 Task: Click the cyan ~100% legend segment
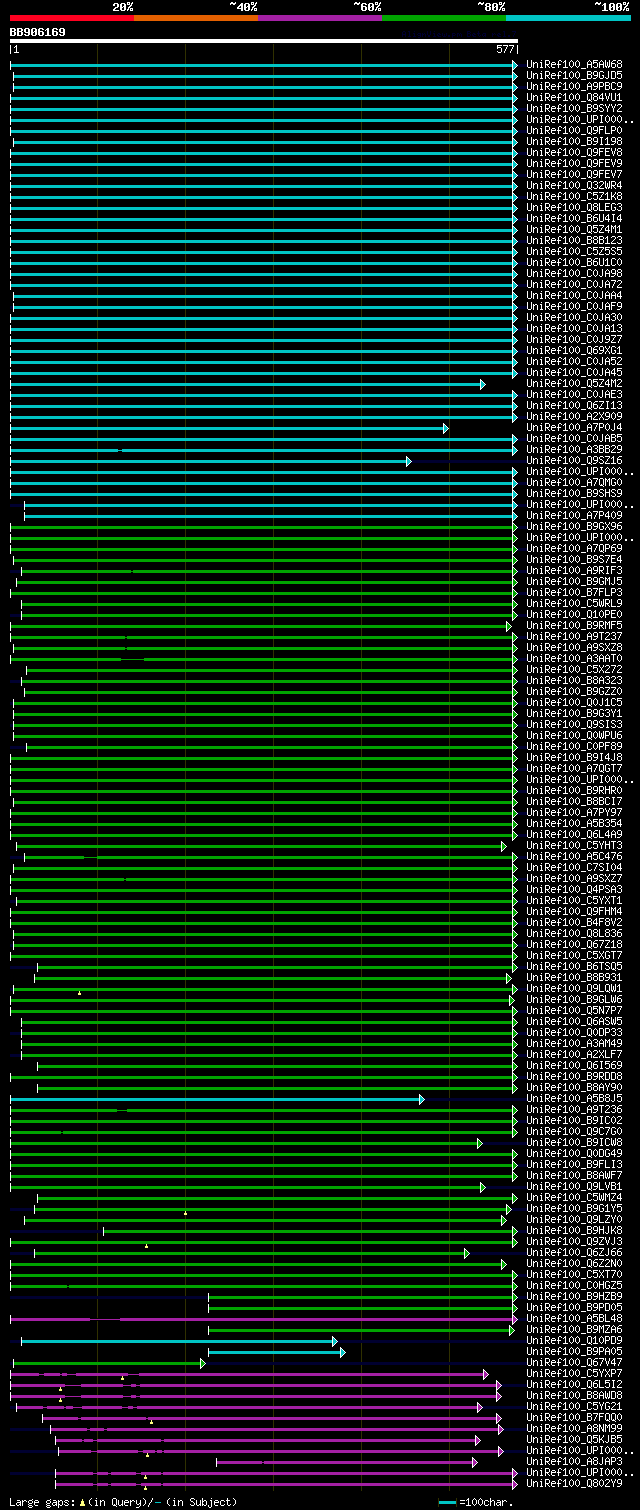[x=568, y=17]
